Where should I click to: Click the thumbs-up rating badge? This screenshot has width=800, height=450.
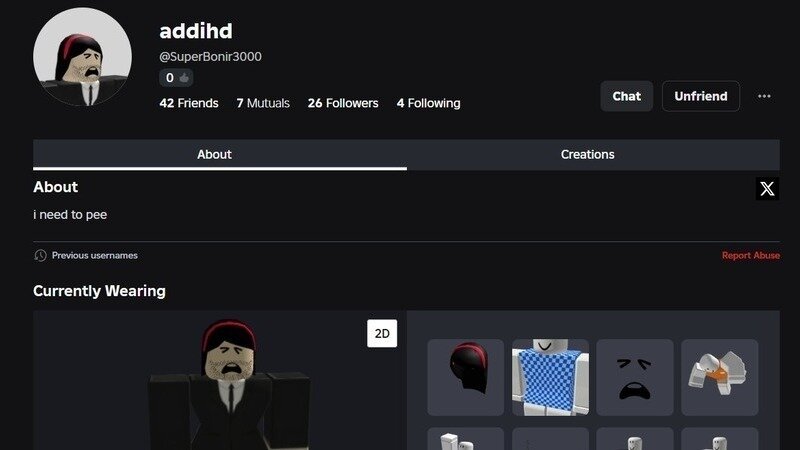(x=176, y=78)
